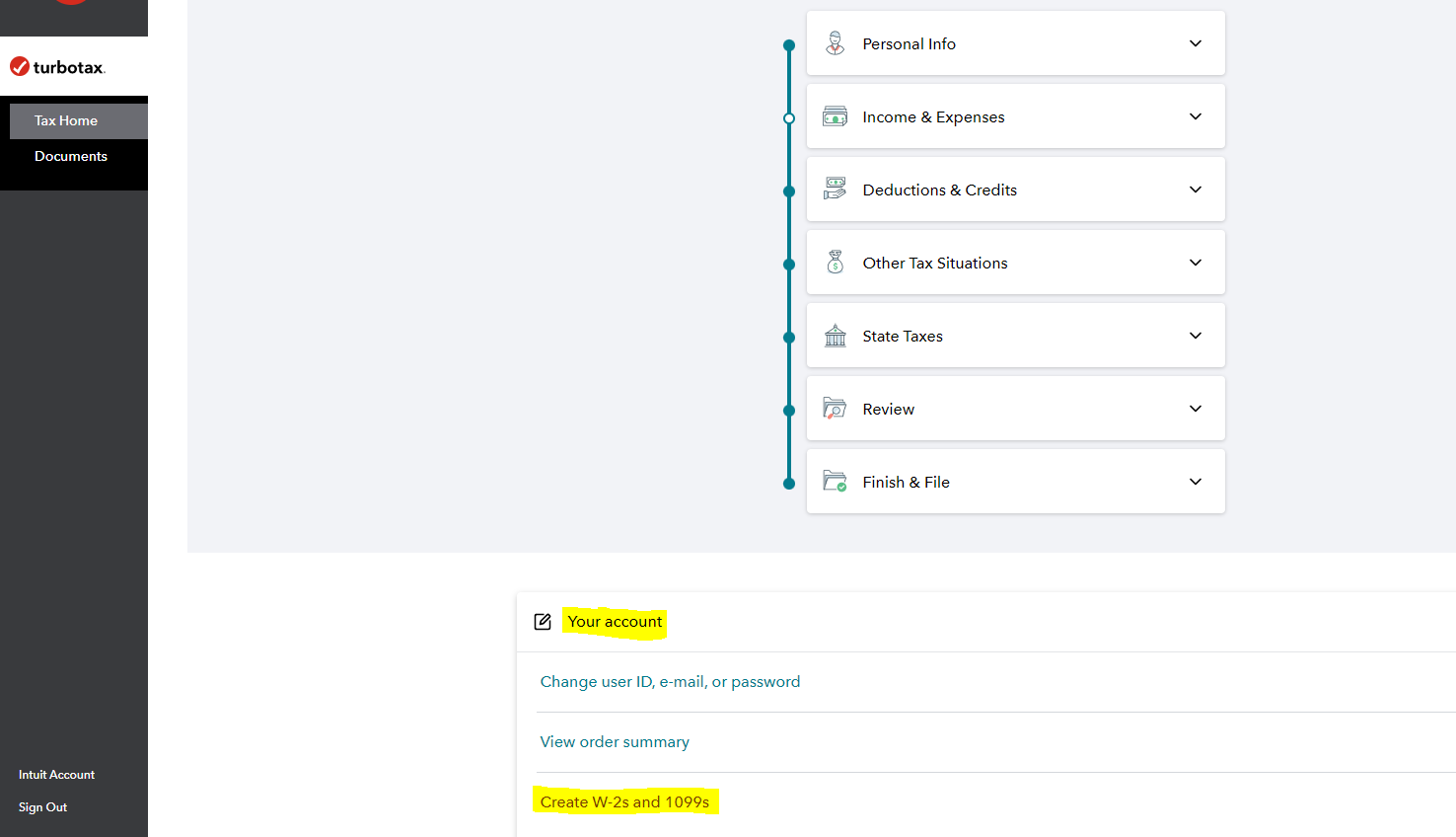Click the Income & Expenses section label
The height and width of the screenshot is (837, 1456).
click(x=933, y=116)
